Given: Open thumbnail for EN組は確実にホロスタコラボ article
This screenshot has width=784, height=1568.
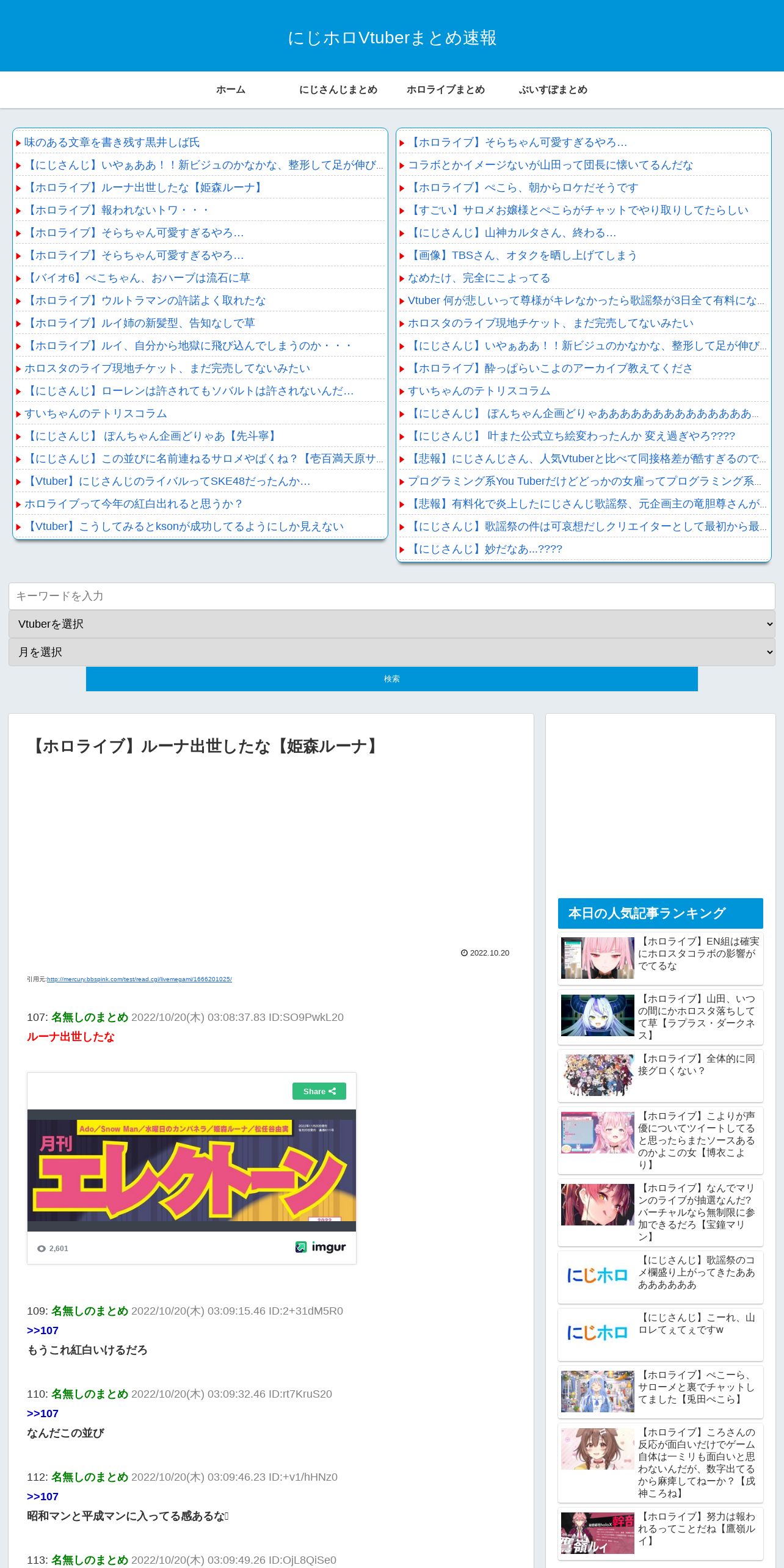Looking at the screenshot, I should point(598,958).
